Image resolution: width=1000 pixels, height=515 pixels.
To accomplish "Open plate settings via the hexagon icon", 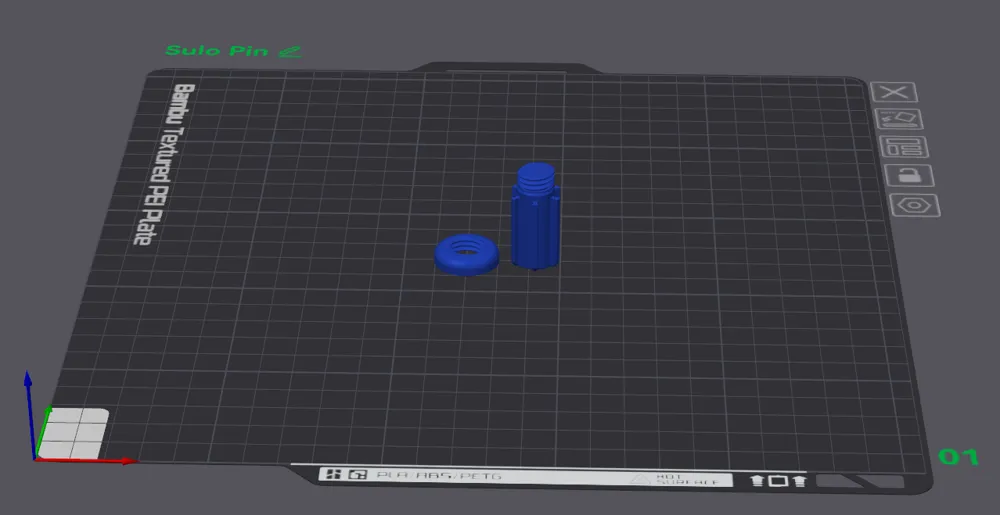I will pos(915,205).
